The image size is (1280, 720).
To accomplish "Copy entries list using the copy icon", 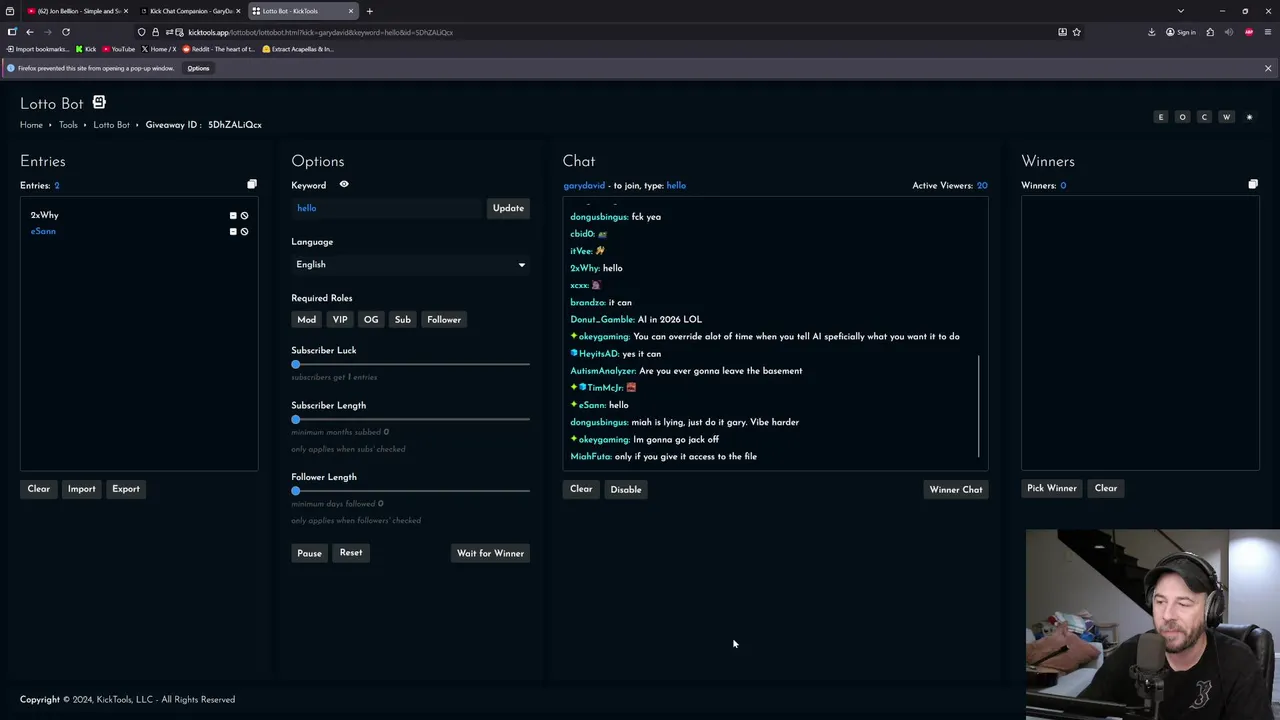I will coord(252,185).
